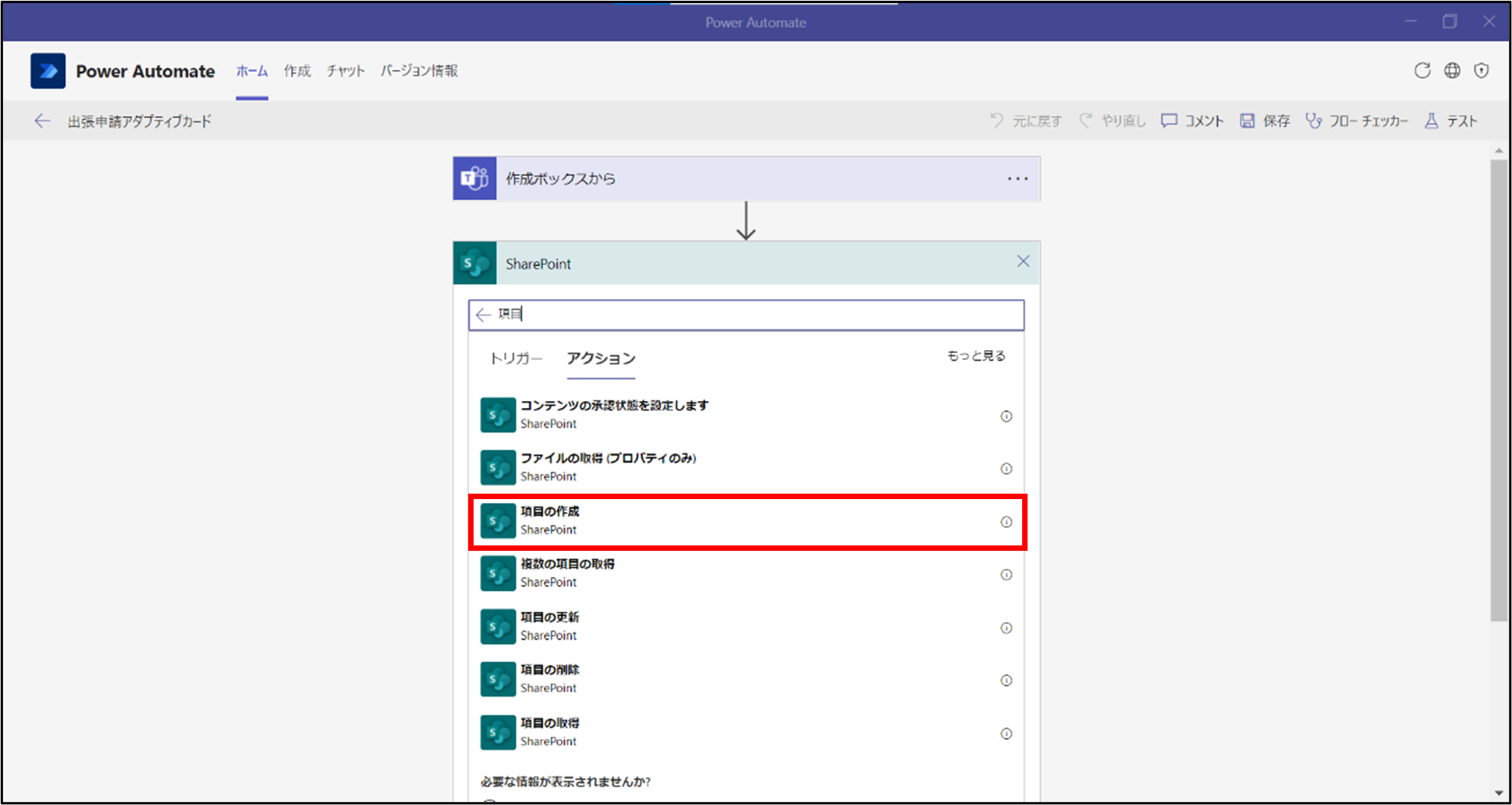This screenshot has height=805, width=1512.
Task: Click scrollbar up arrow
Action: point(1499,151)
